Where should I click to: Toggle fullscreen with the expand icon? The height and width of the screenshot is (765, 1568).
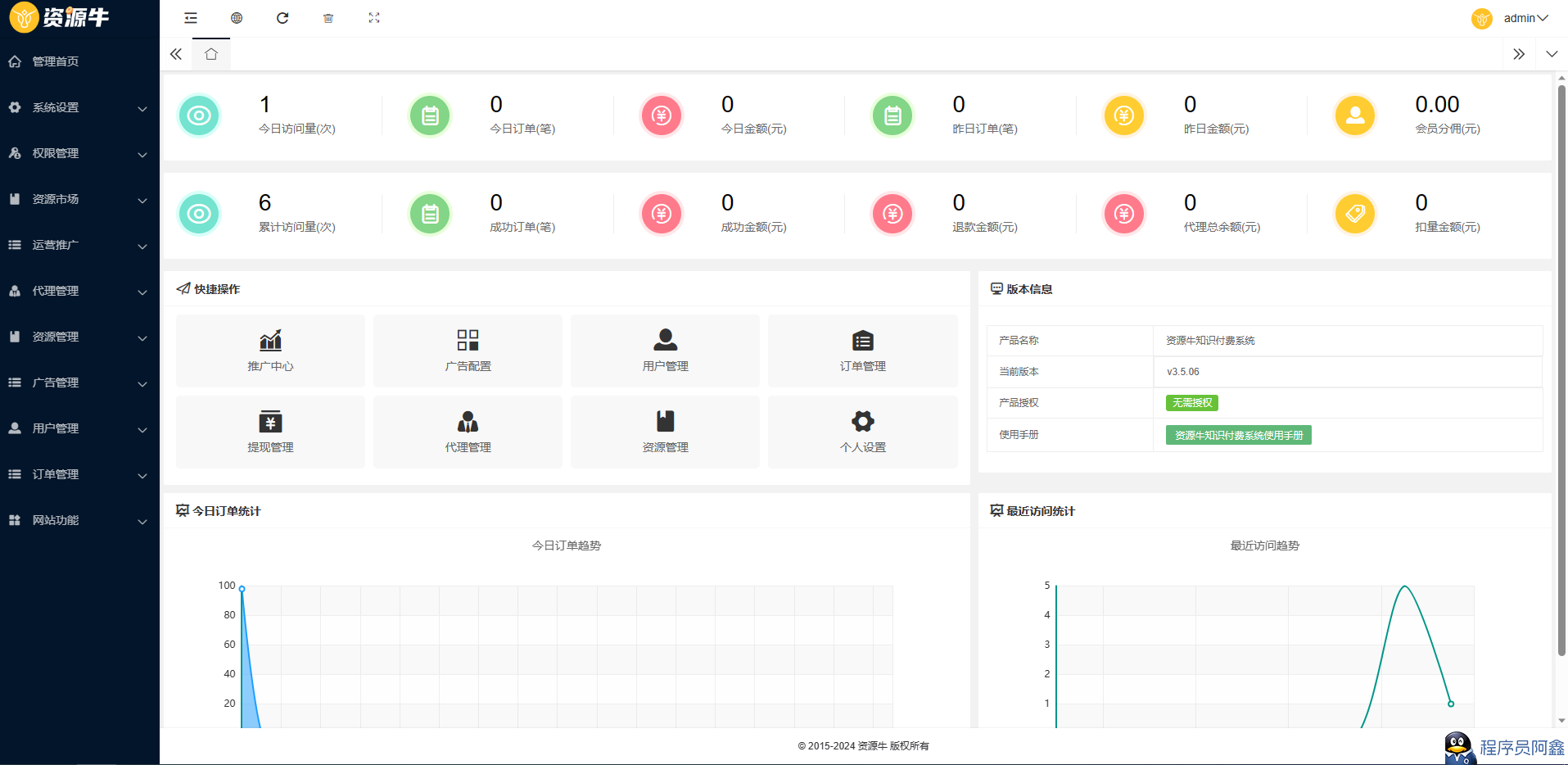tap(374, 18)
